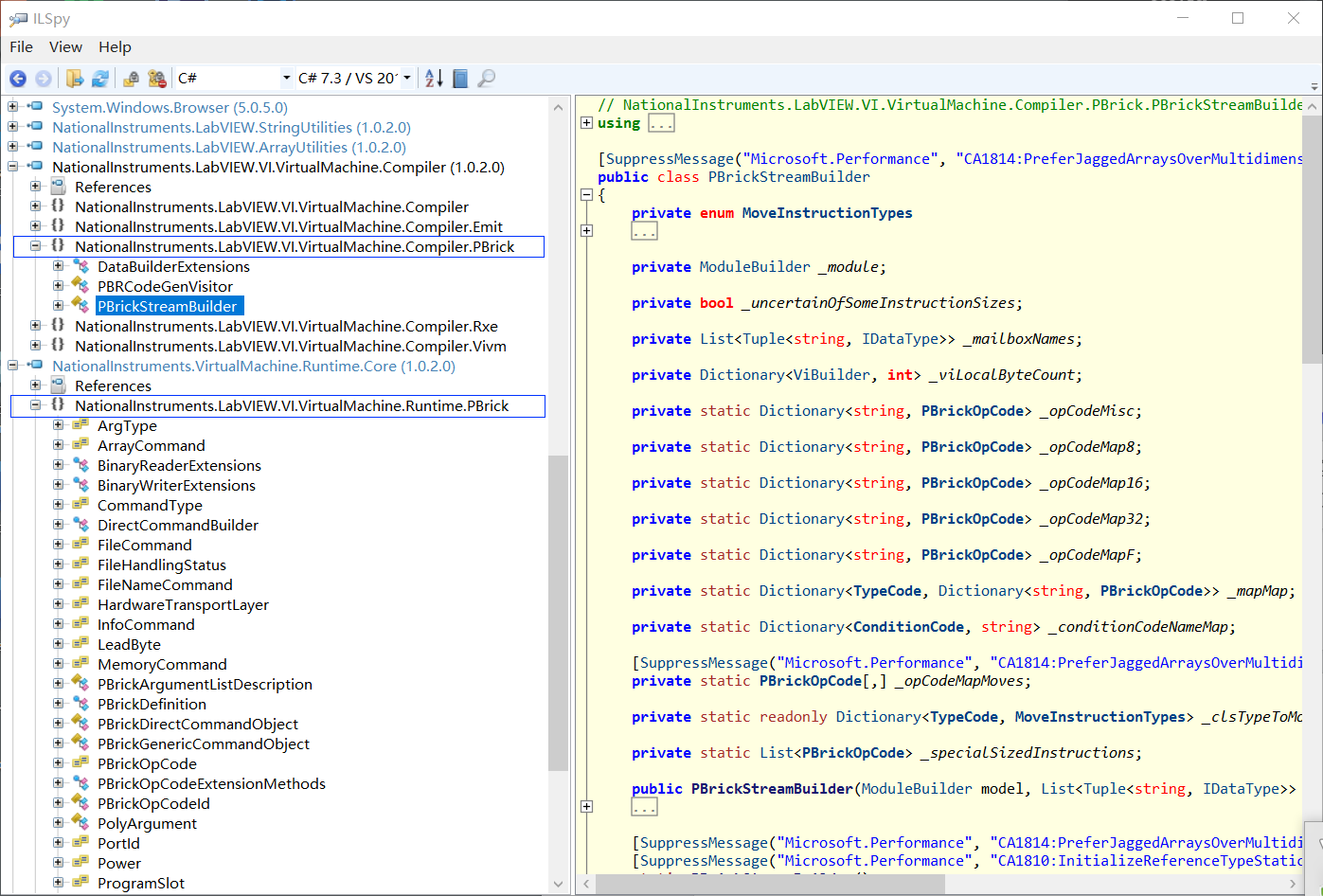Click the search magnifier icon
Viewport: 1323px width, 896px height.
(486, 79)
